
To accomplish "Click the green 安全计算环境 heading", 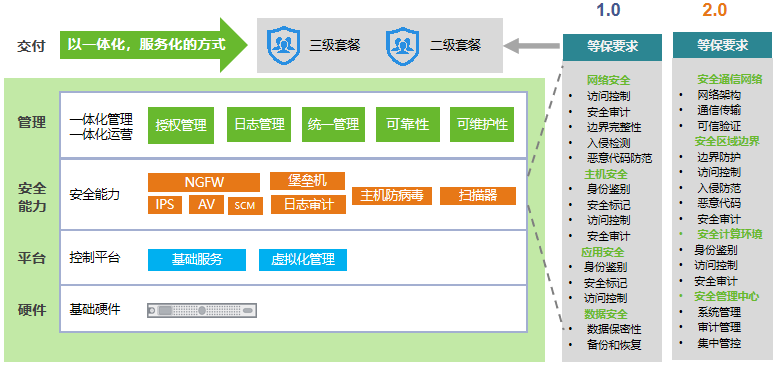I will point(730,234).
